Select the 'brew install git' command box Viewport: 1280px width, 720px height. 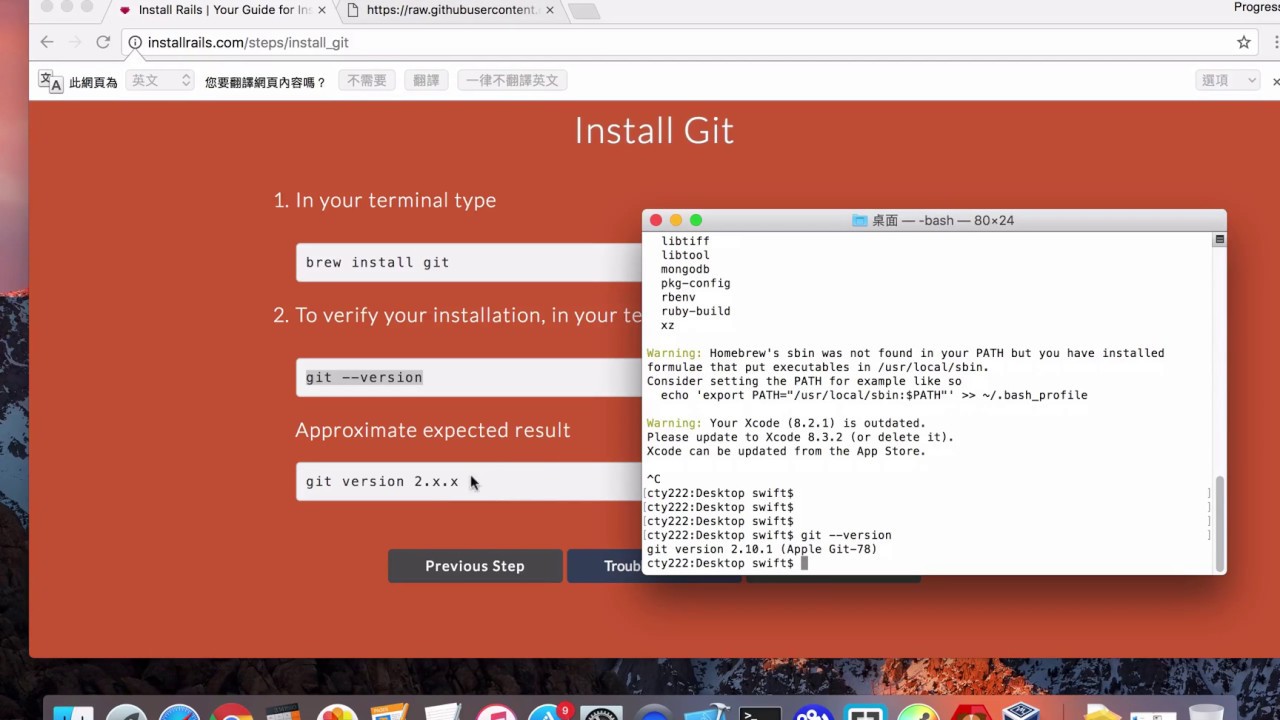coord(469,262)
